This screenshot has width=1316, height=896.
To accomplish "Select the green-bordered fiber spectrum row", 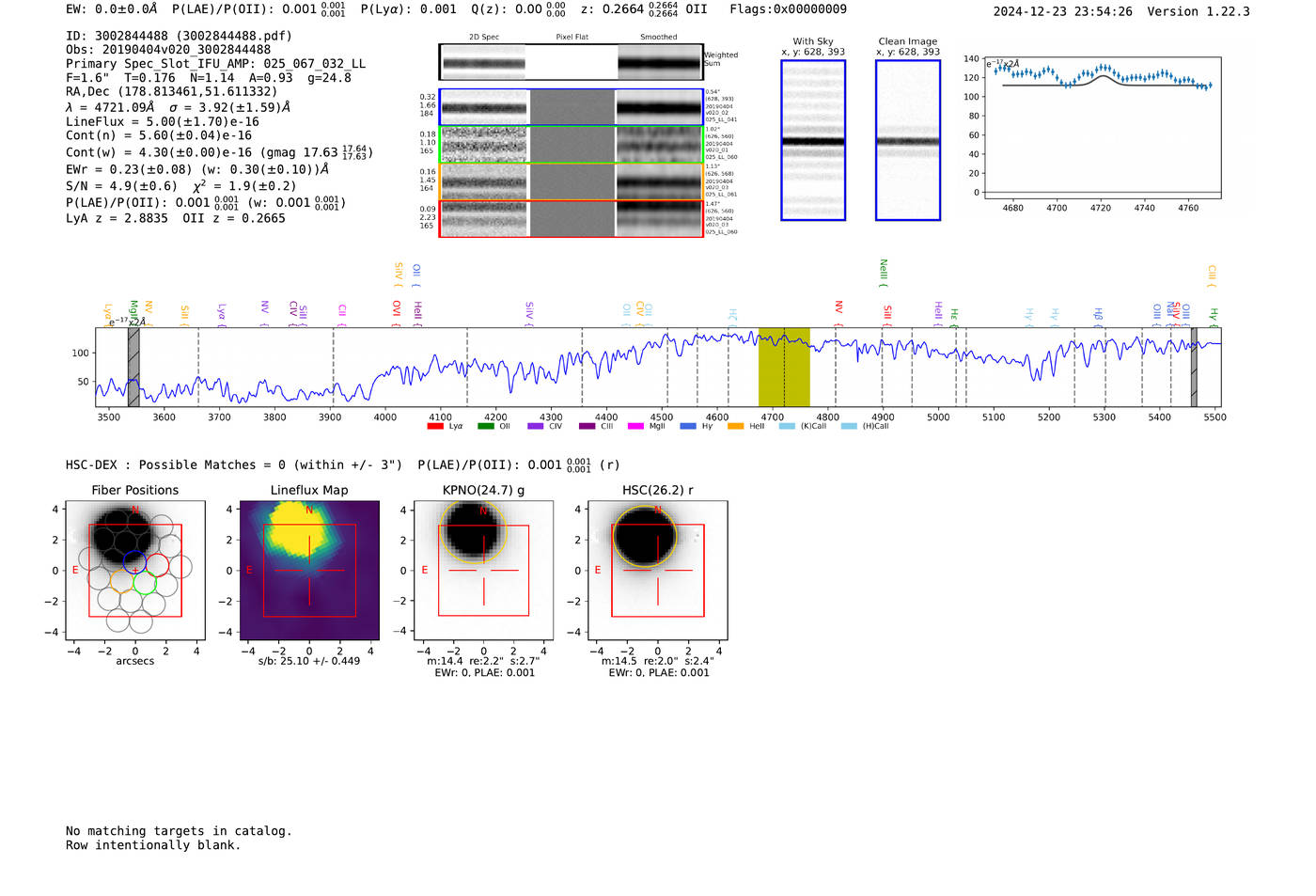I will (572, 145).
